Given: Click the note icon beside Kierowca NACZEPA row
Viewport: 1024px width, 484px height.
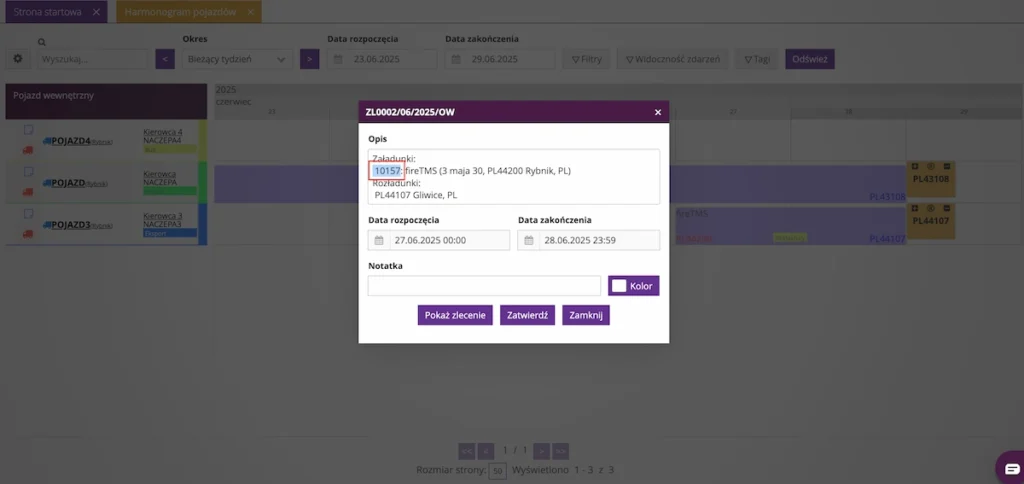Looking at the screenshot, I should (x=28, y=171).
